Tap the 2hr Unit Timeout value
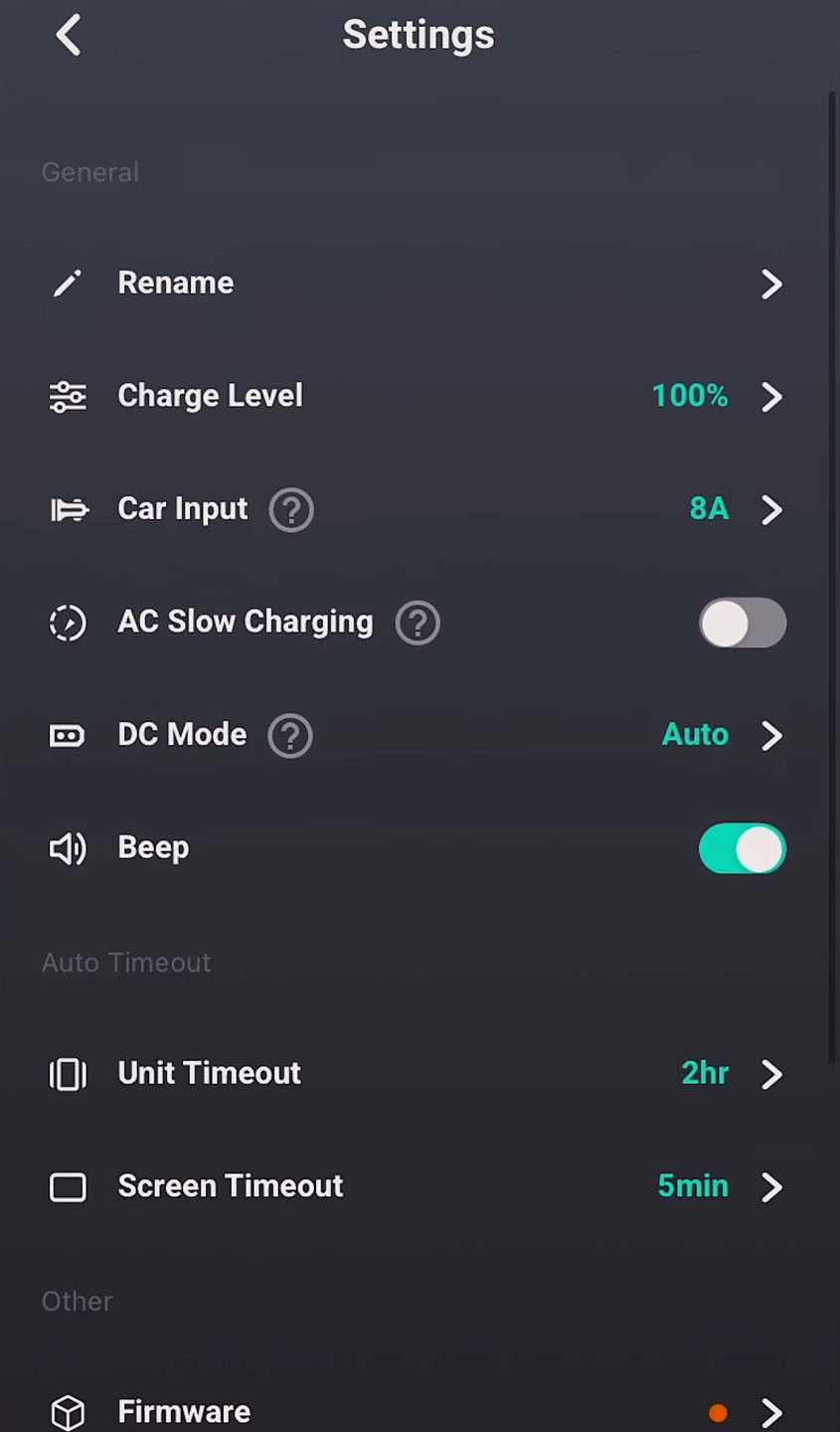This screenshot has height=1432, width=840. coord(705,1073)
